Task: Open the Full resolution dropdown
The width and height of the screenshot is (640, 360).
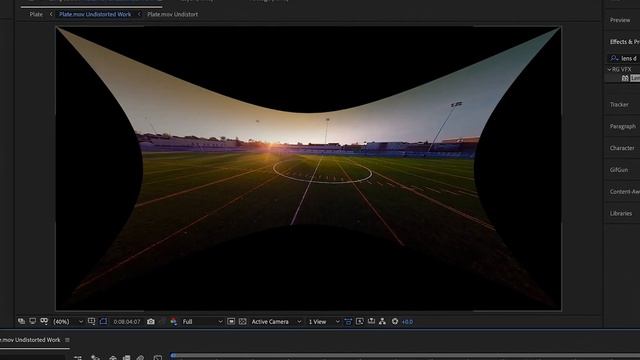Action: [x=202, y=322]
